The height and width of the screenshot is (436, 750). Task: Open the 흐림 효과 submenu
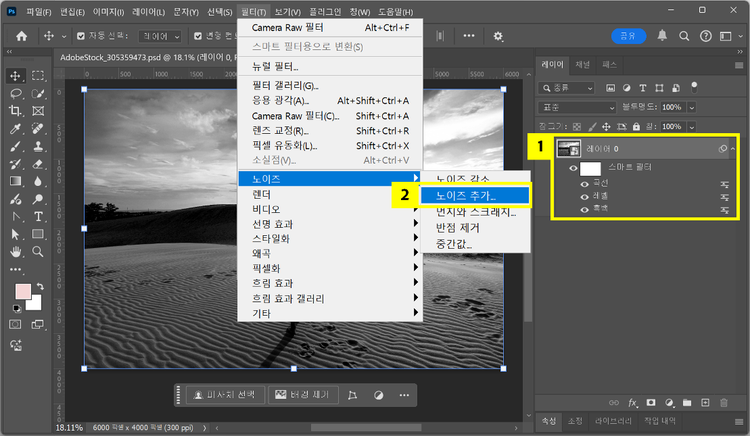point(330,283)
